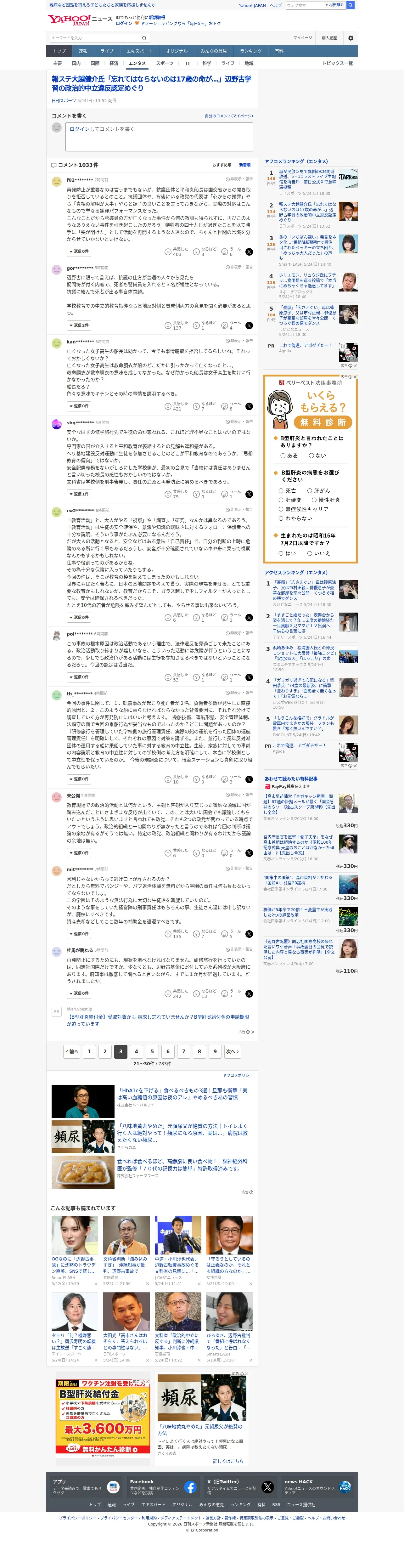Expand 返信1件 on sbq comment

[79, 494]
